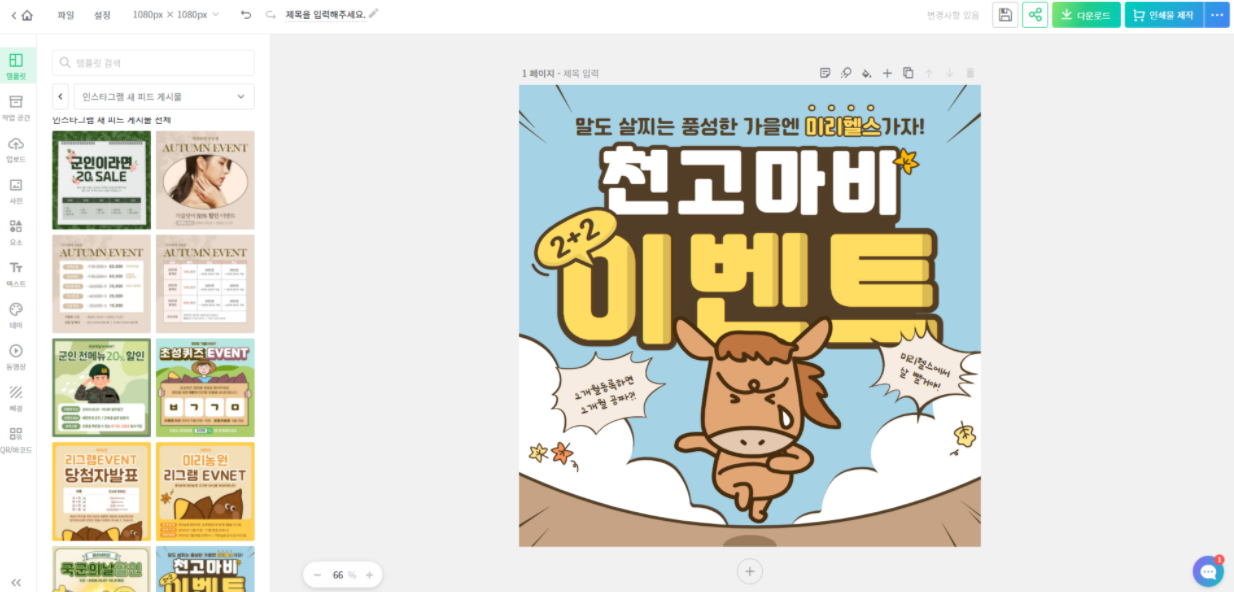Image resolution: width=1234 pixels, height=592 pixels.
Task: Collapse the side panel with double chevron
Action: (x=16, y=582)
